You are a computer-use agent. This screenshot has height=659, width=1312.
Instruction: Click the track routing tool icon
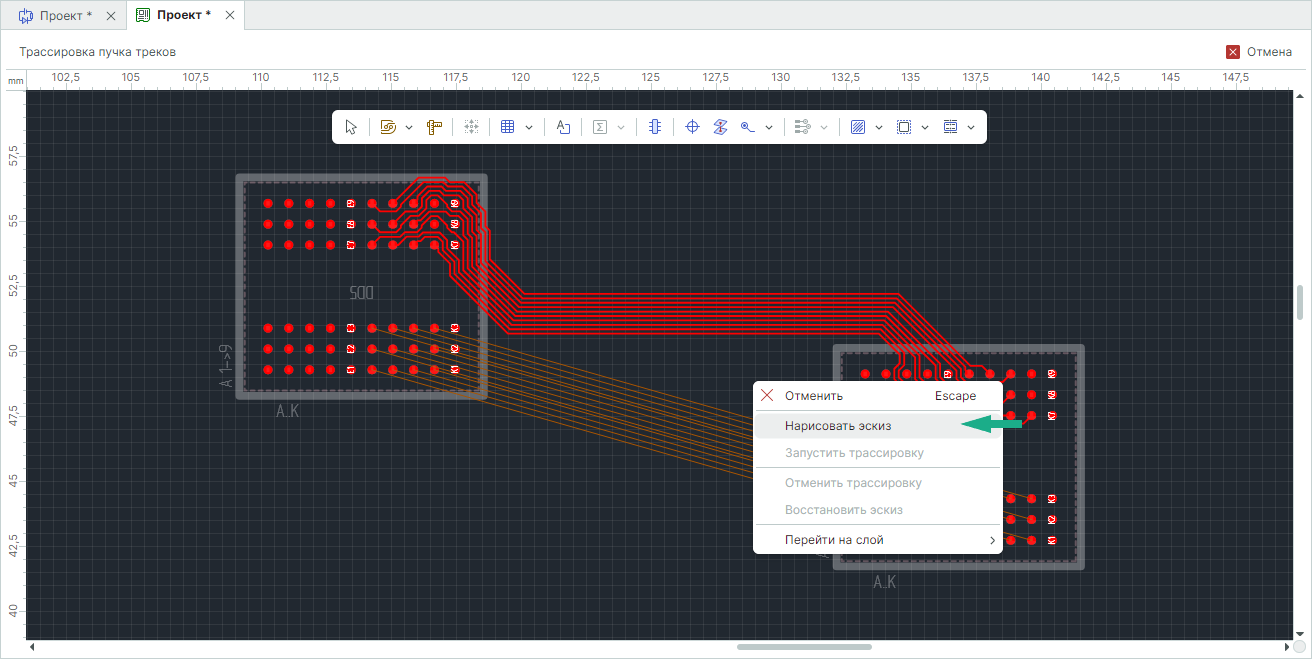(x=389, y=127)
